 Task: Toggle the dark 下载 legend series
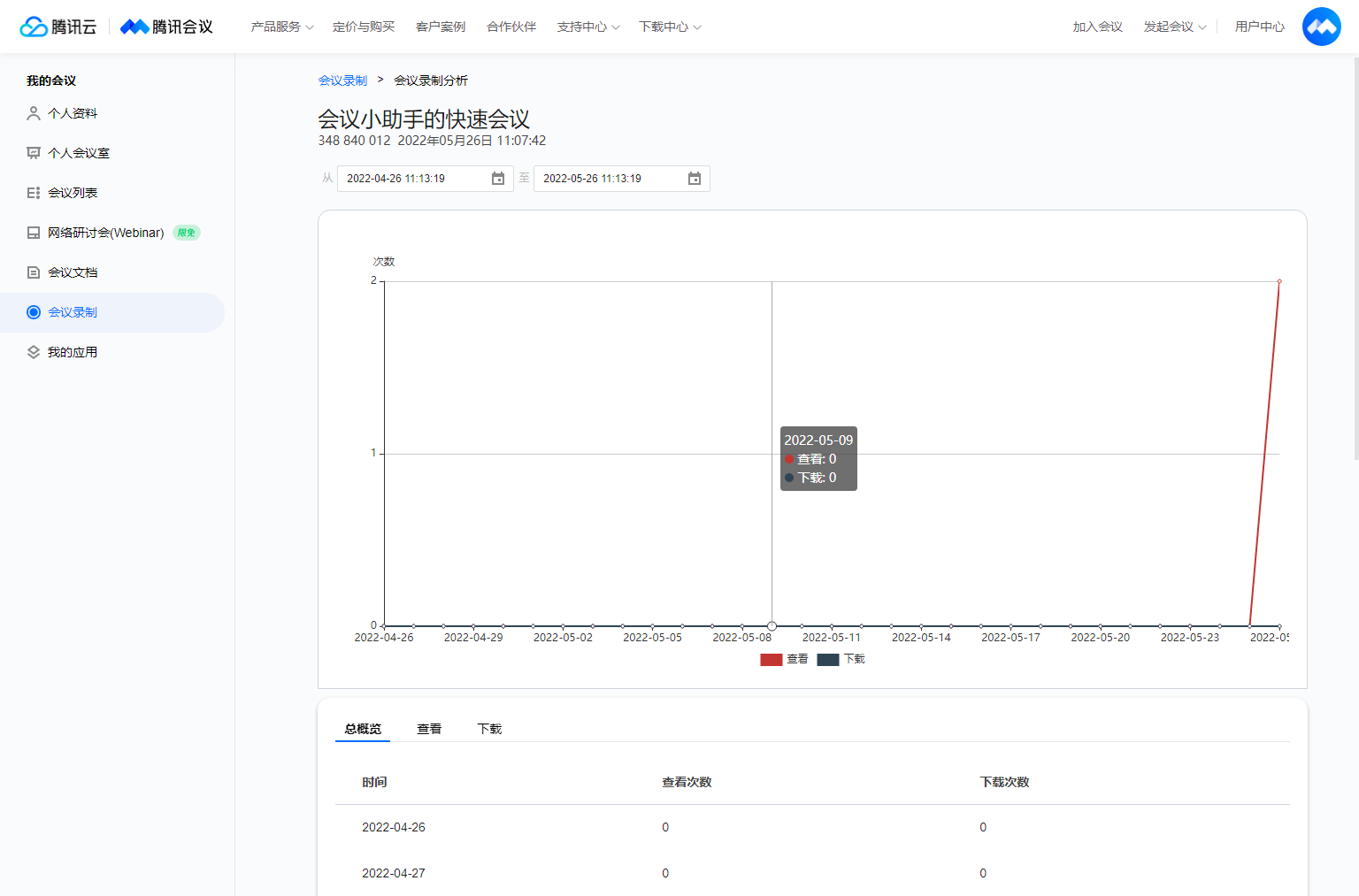tap(841, 659)
